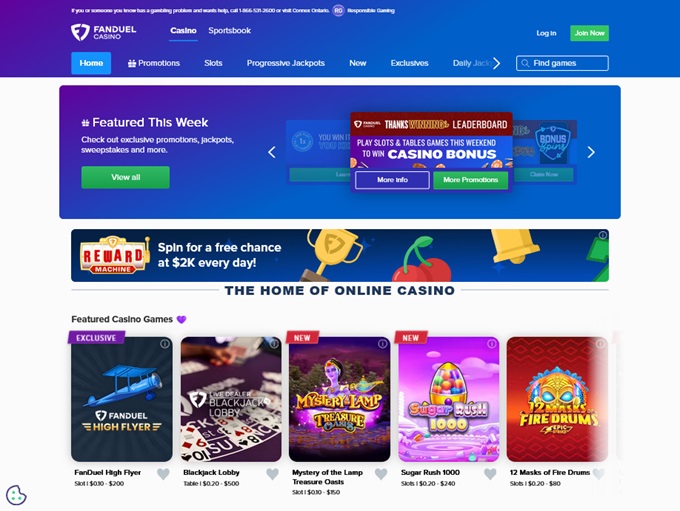Favorite FanDuel High Flyer with heart

163,474
